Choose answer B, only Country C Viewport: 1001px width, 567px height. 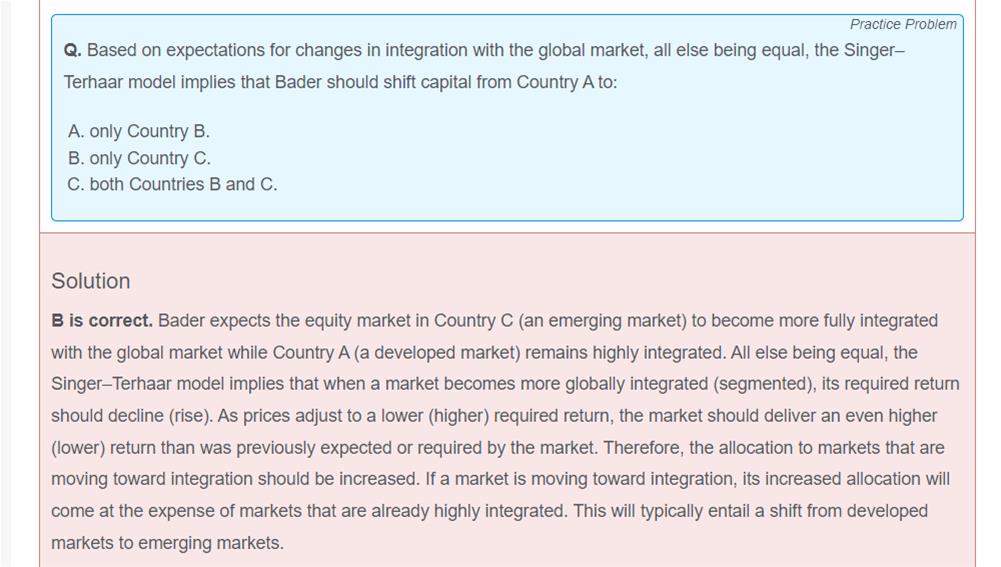pyautogui.click(x=139, y=158)
